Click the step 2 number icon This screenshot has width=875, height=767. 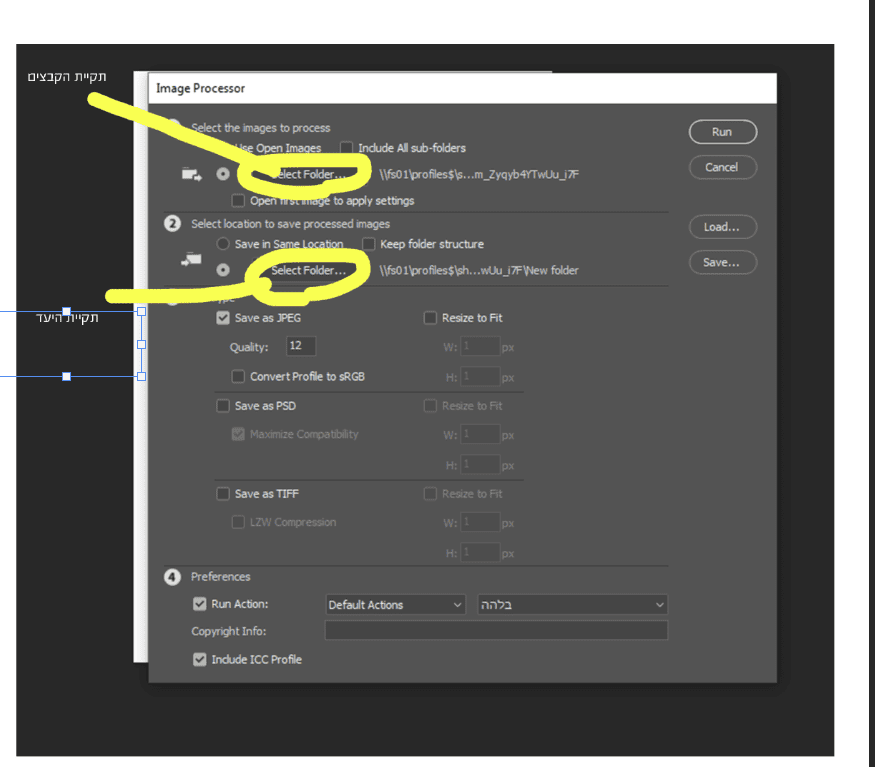tap(172, 224)
